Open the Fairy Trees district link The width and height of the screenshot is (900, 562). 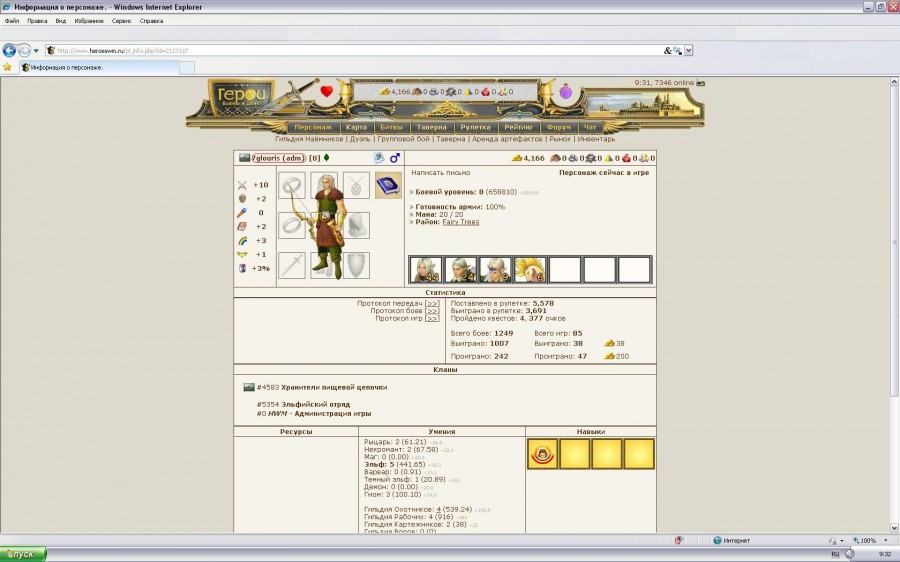(460, 222)
